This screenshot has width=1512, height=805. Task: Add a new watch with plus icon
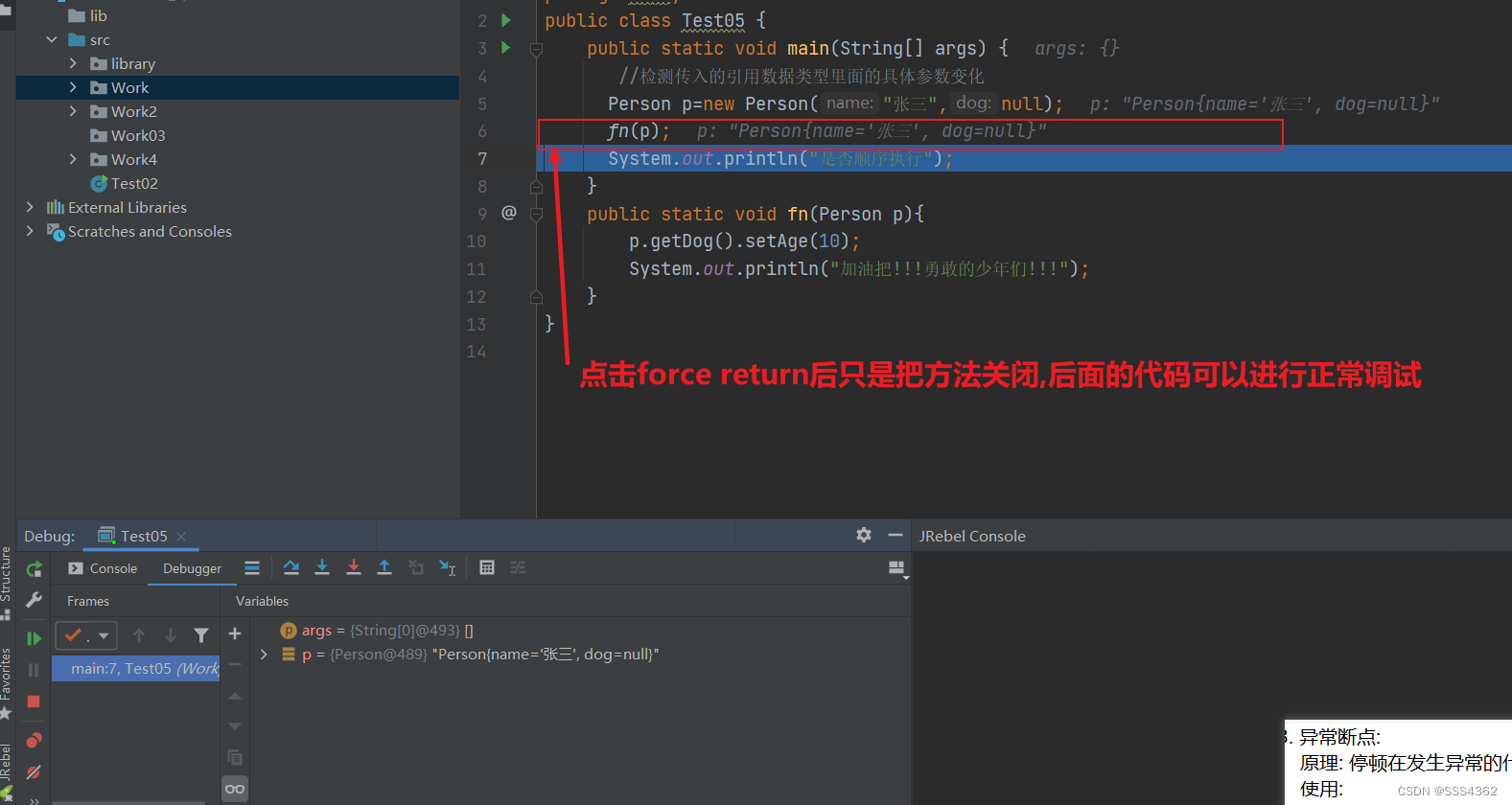[235, 633]
